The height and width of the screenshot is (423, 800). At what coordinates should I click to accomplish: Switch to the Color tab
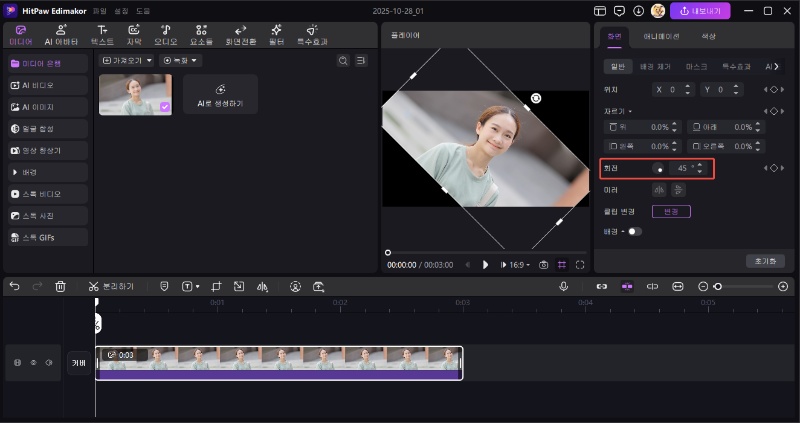pyautogui.click(x=708, y=36)
